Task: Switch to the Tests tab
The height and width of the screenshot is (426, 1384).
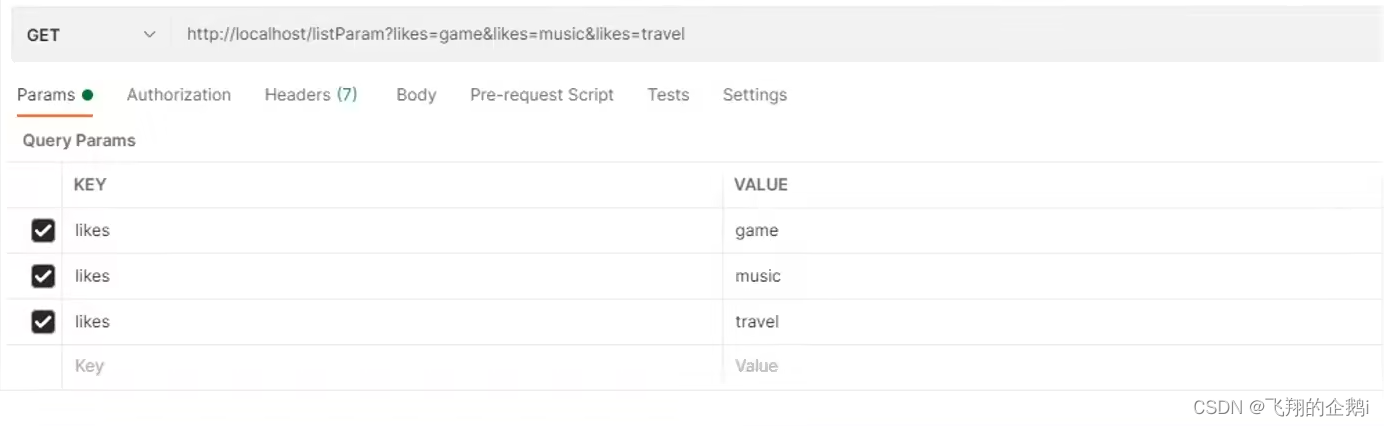Action: click(668, 95)
